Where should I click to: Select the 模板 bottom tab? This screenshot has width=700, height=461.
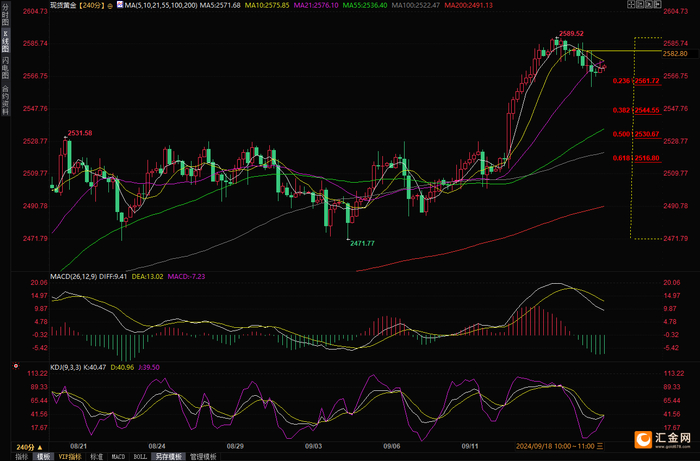tap(43, 457)
